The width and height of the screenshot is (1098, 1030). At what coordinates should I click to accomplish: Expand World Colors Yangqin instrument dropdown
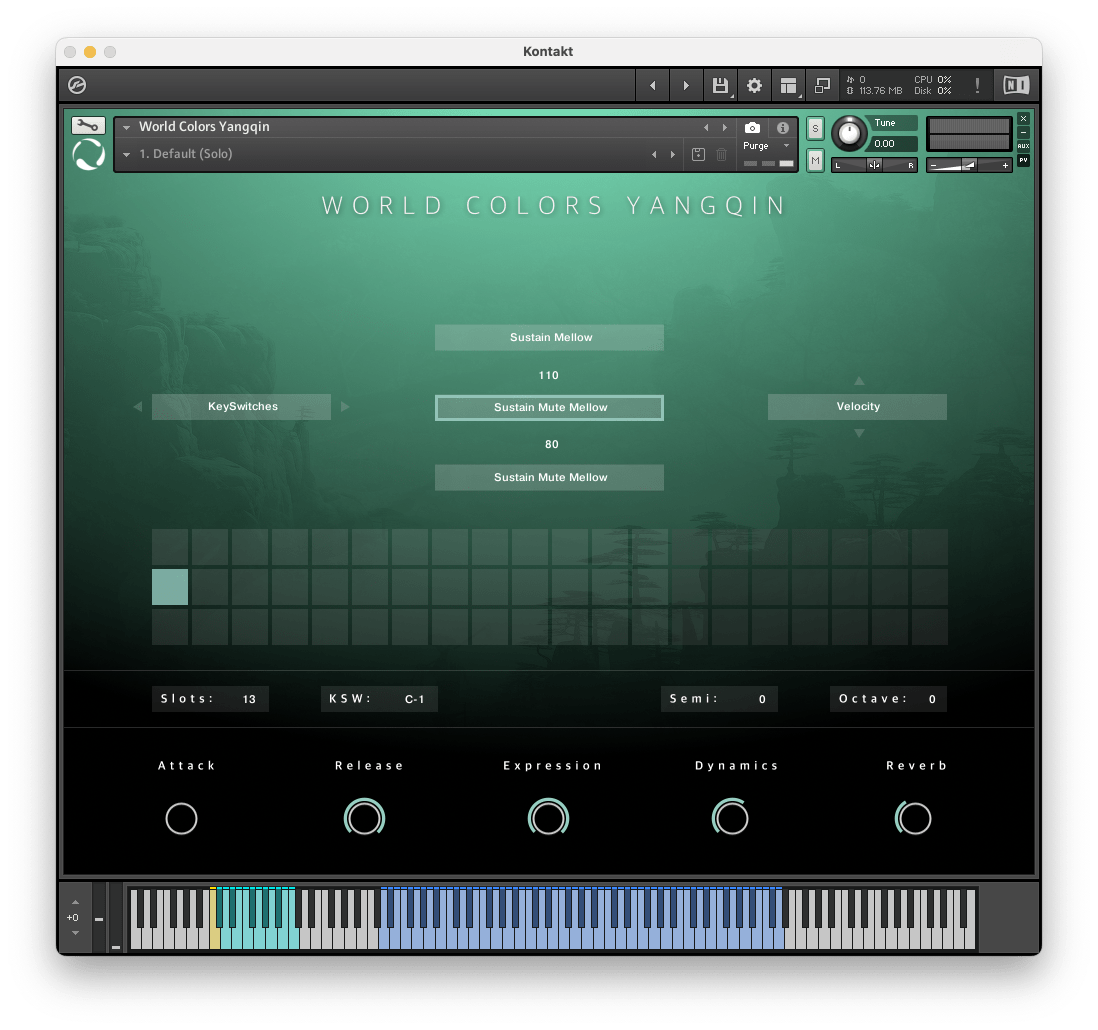[127, 127]
